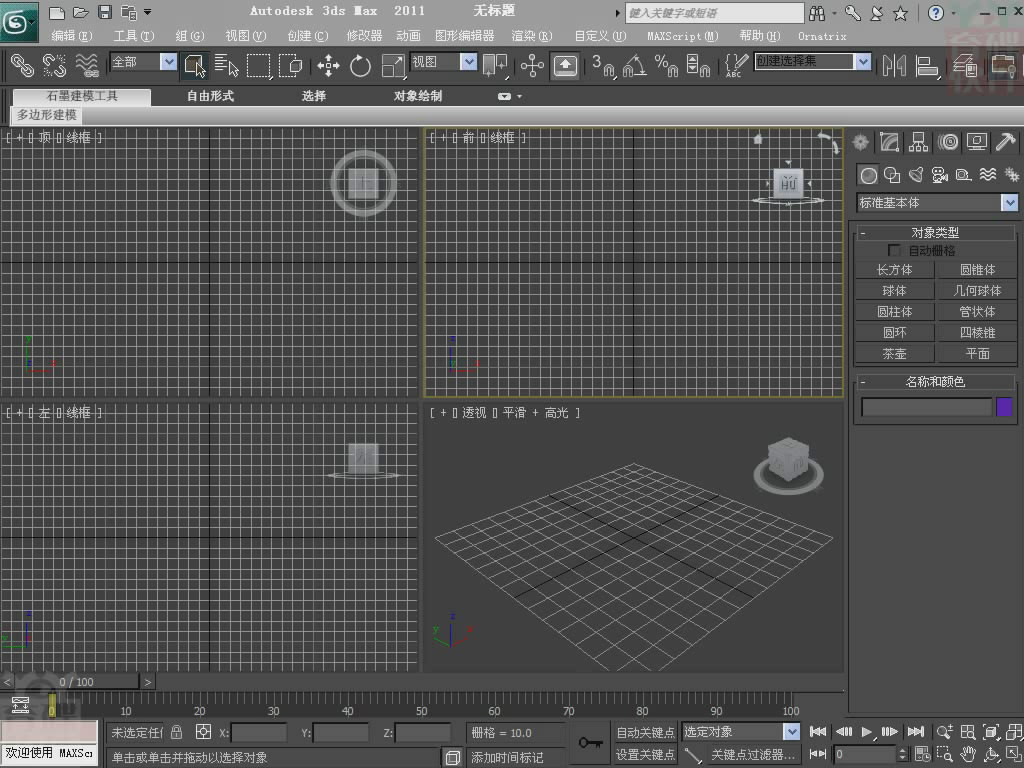Select the Shapes category icon
The height and width of the screenshot is (768, 1024).
click(x=892, y=174)
